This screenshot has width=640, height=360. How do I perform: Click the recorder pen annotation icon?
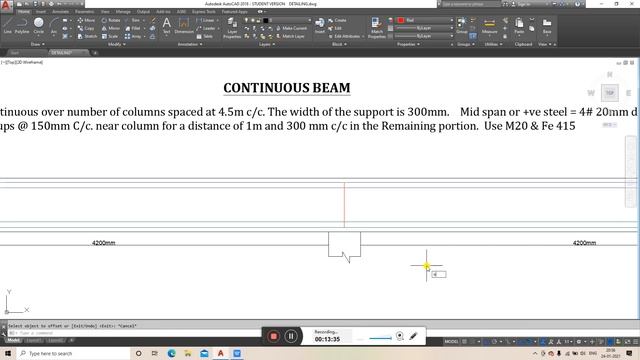pos(413,336)
